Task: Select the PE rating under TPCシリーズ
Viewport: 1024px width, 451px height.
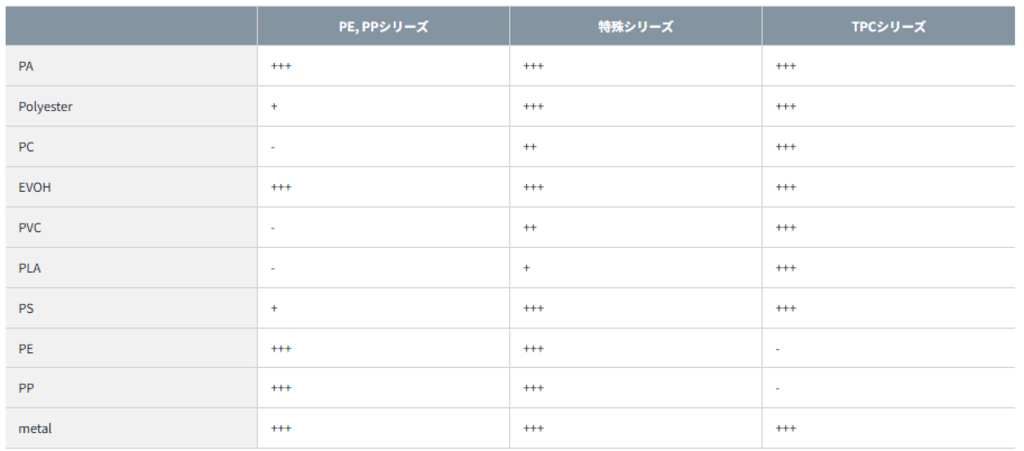Action: 778,349
